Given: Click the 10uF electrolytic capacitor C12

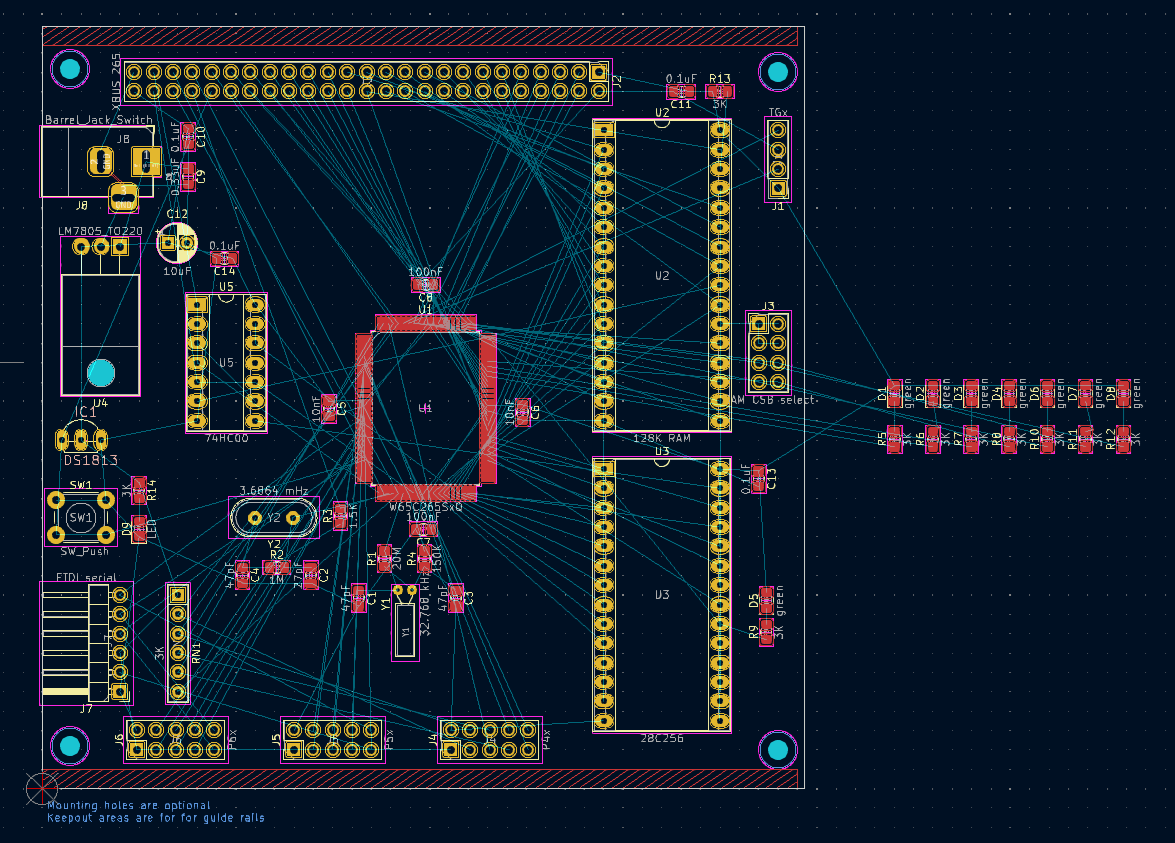Looking at the screenshot, I should (177, 243).
